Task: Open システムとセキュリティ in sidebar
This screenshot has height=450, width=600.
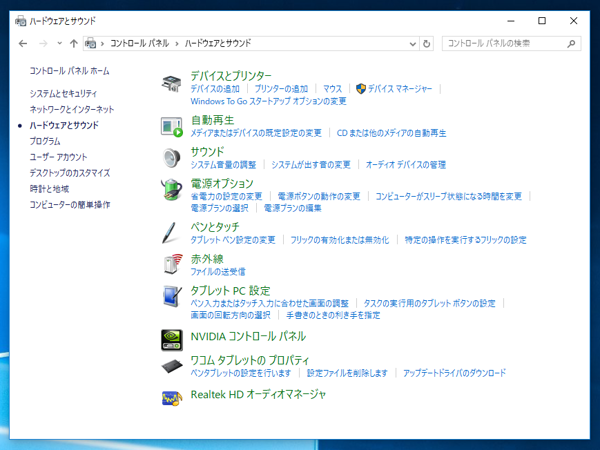Action: coord(64,93)
